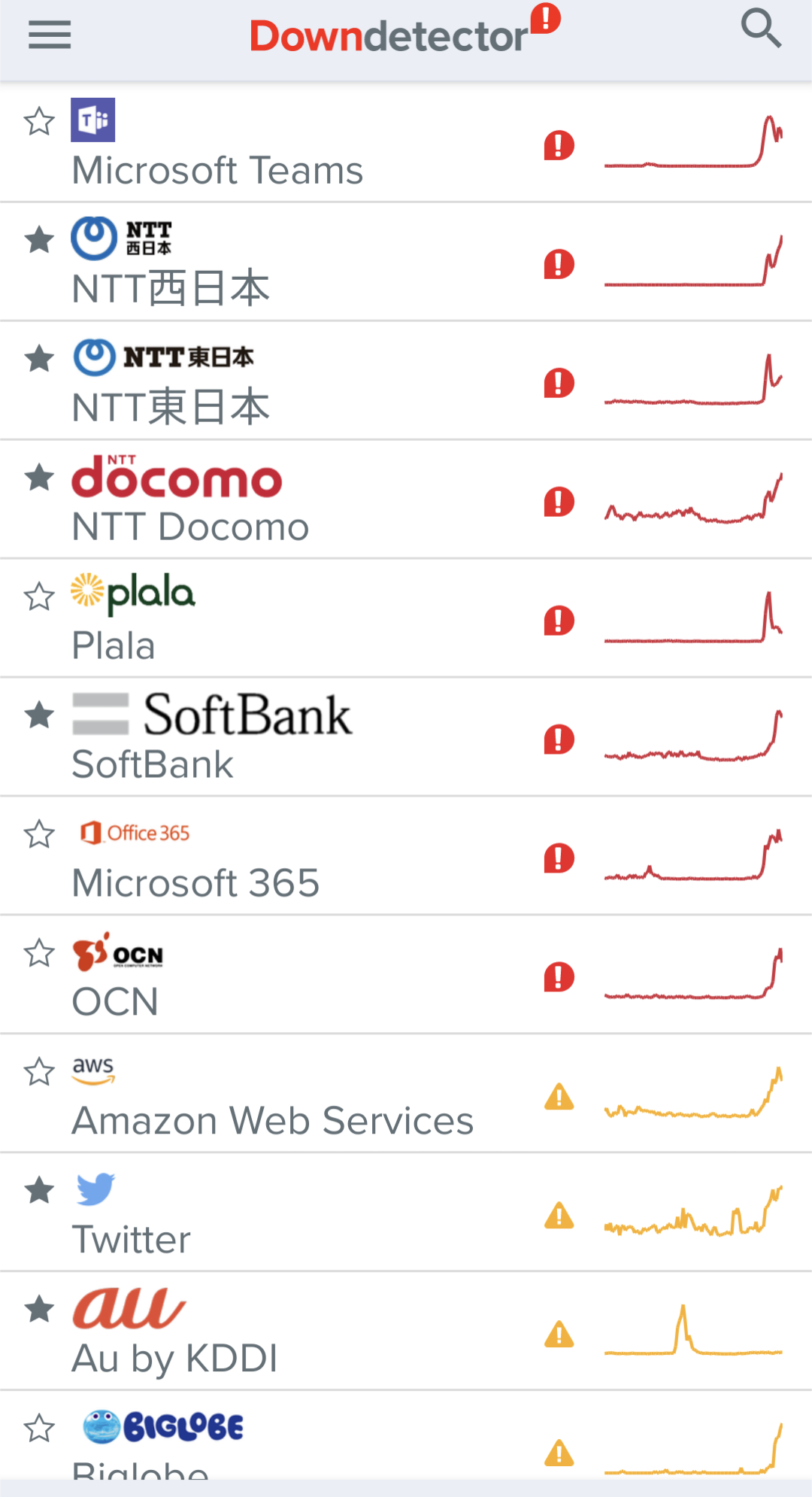This screenshot has width=812, height=1497.
Task: Tap the Au by KDDI warning triangle
Action: point(559,1334)
